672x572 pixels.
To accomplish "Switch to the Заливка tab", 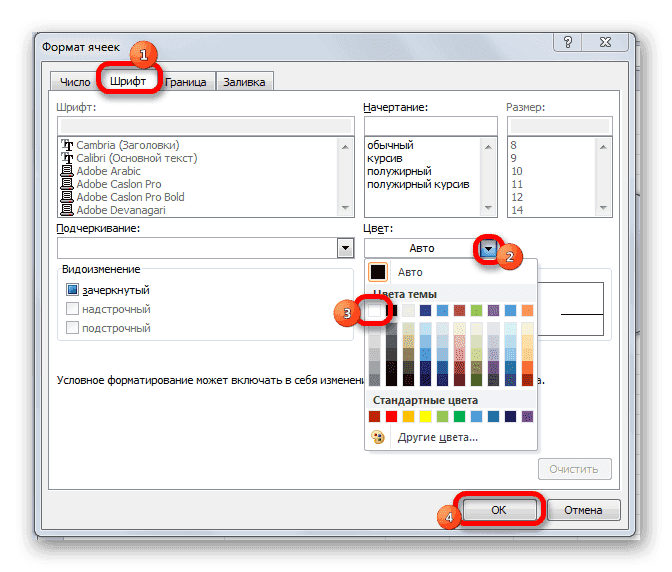I will (x=244, y=82).
